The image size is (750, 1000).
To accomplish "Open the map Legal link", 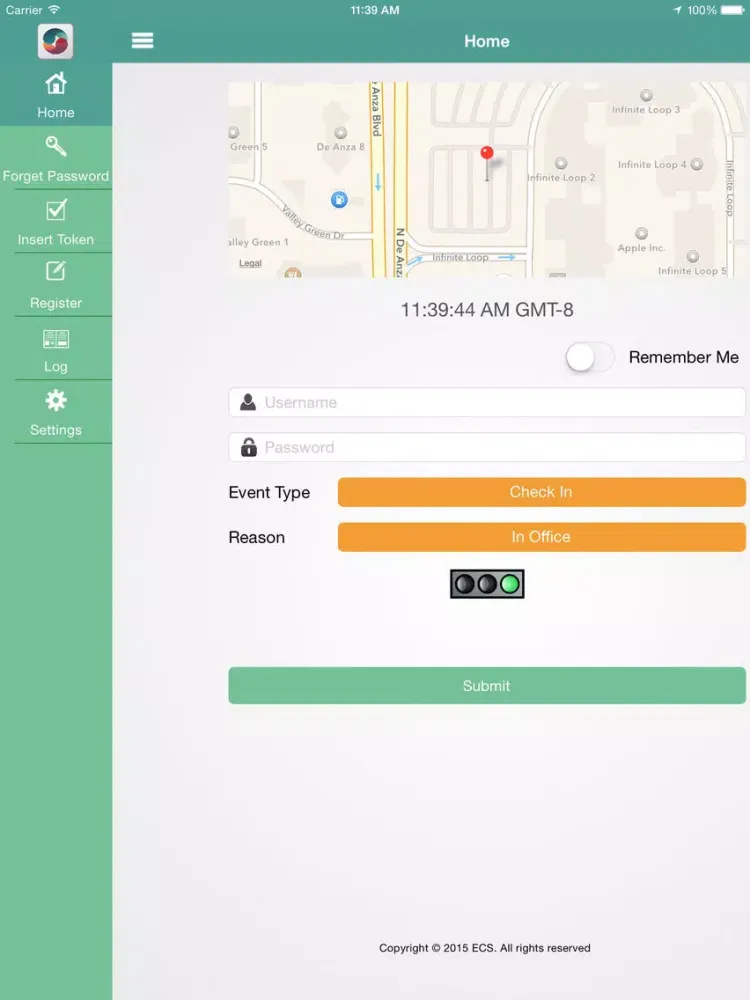I will pos(250,263).
